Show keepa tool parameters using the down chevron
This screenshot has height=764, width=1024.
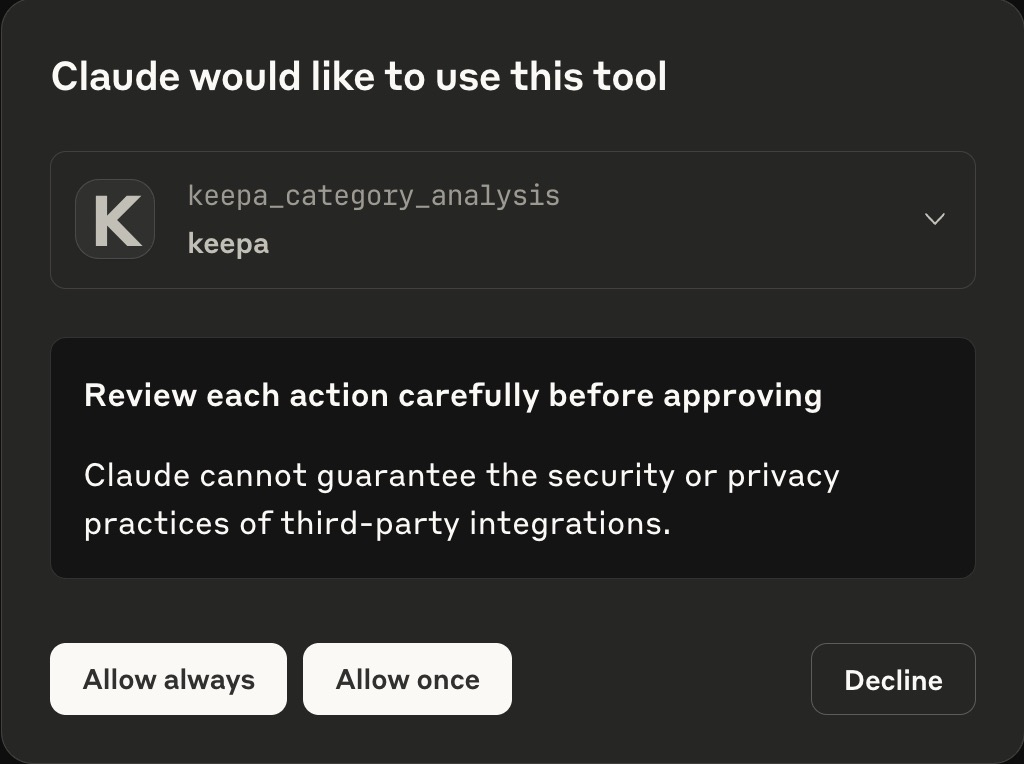point(935,219)
